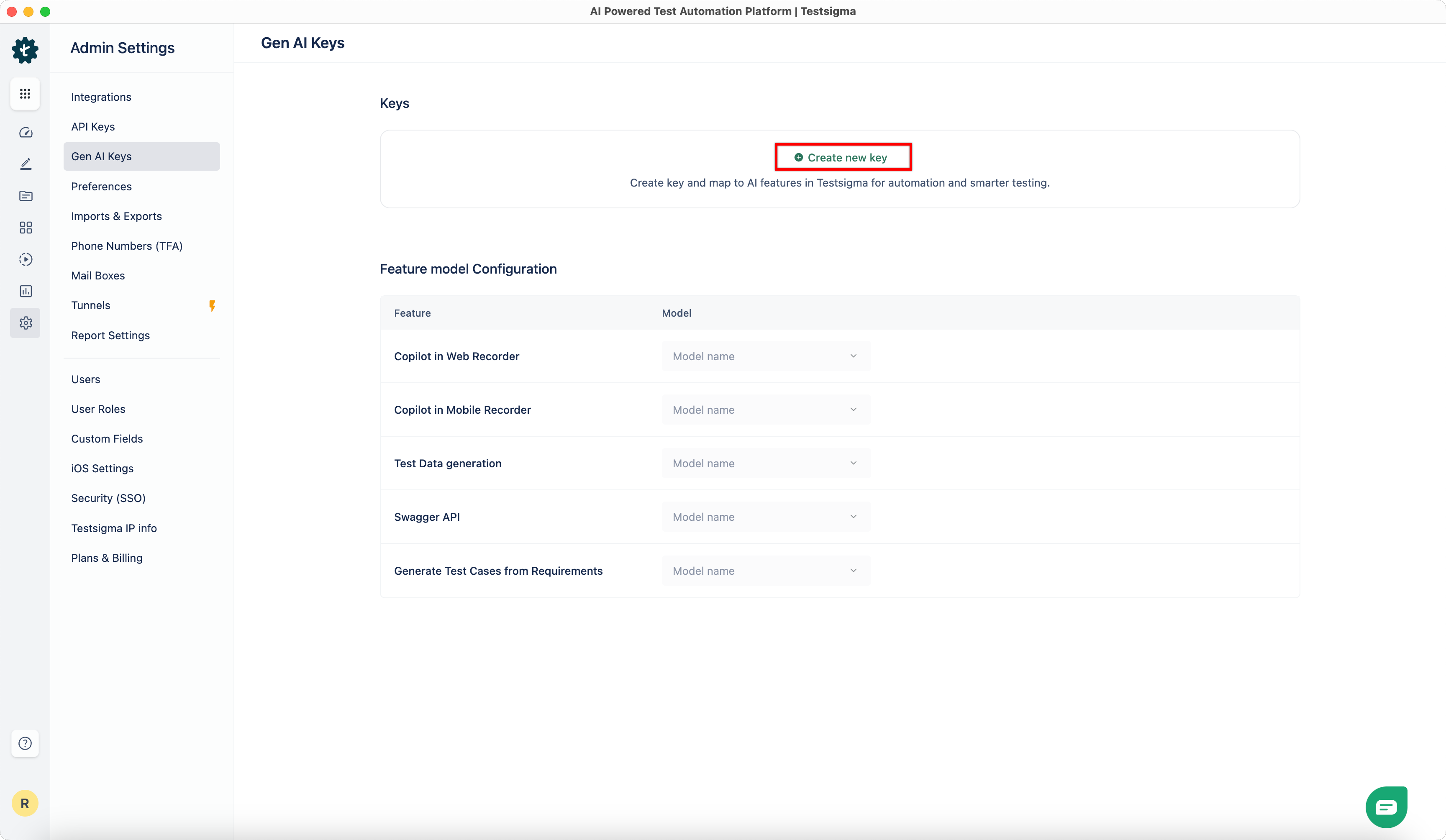
Task: Click the pencil create-tests sidebar icon
Action: coord(25,164)
